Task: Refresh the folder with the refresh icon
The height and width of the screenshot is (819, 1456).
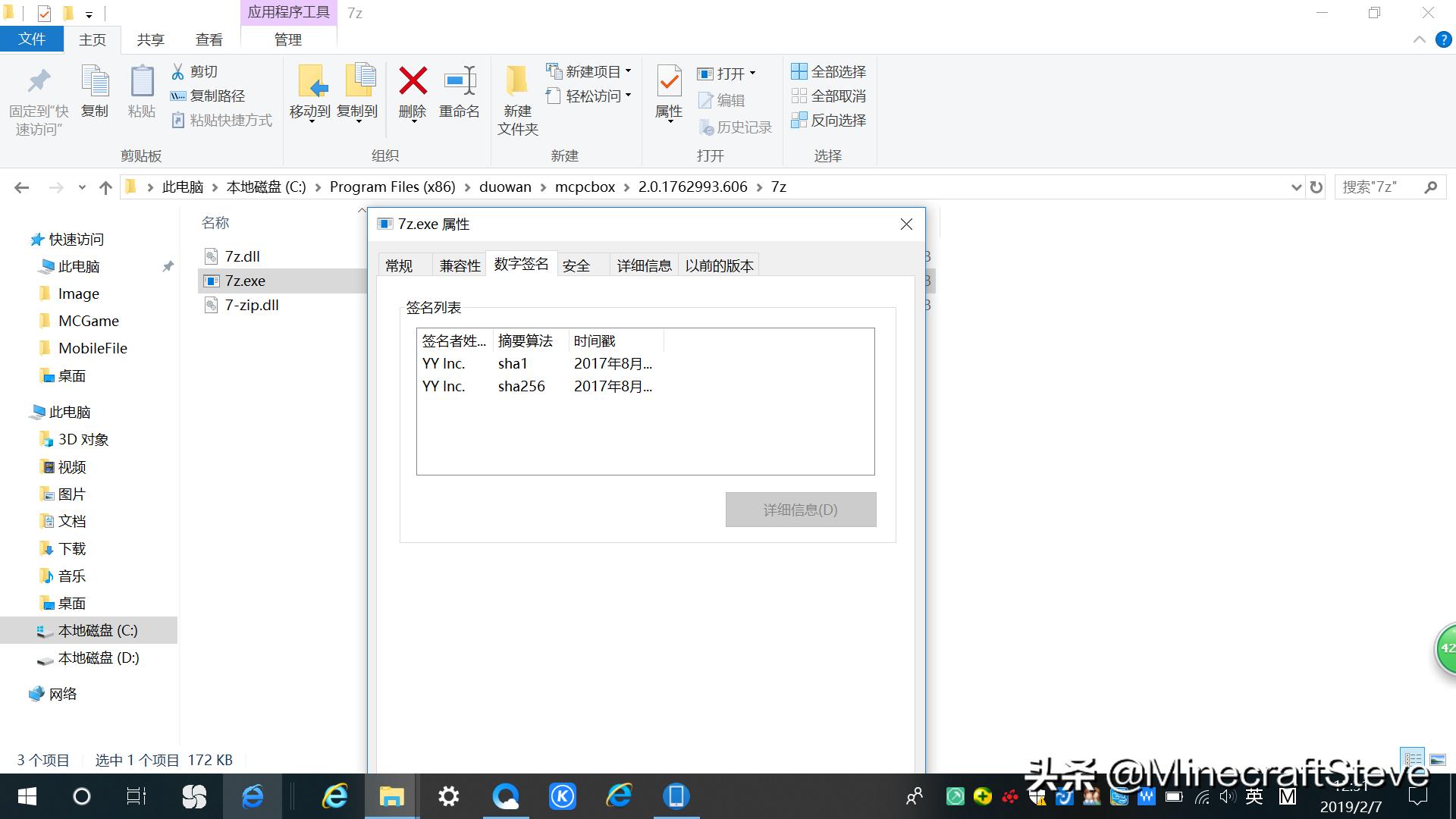Action: click(1314, 187)
